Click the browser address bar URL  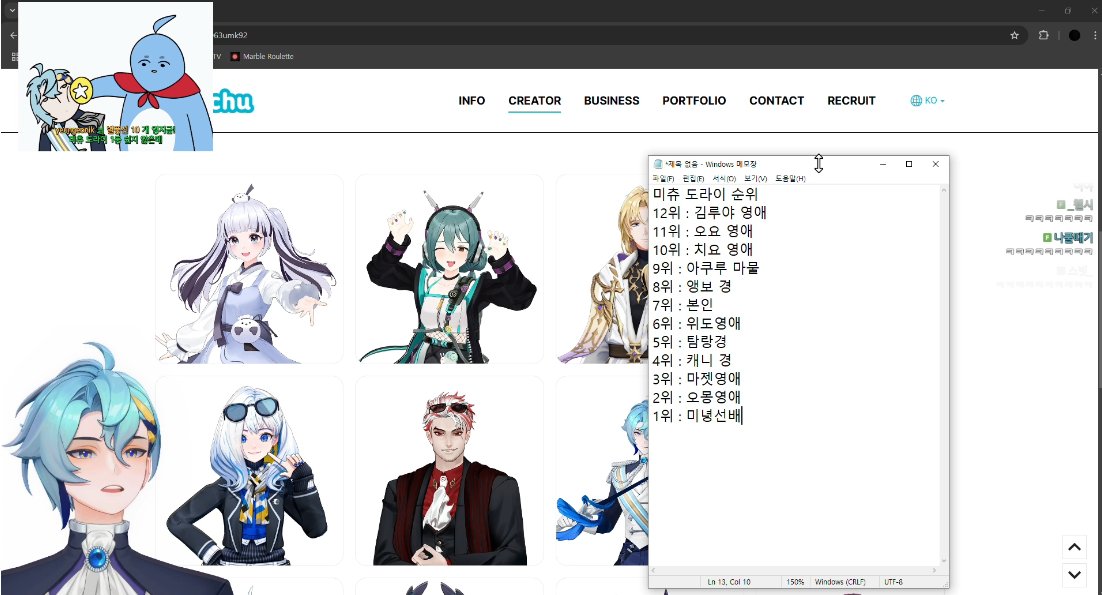coord(230,35)
